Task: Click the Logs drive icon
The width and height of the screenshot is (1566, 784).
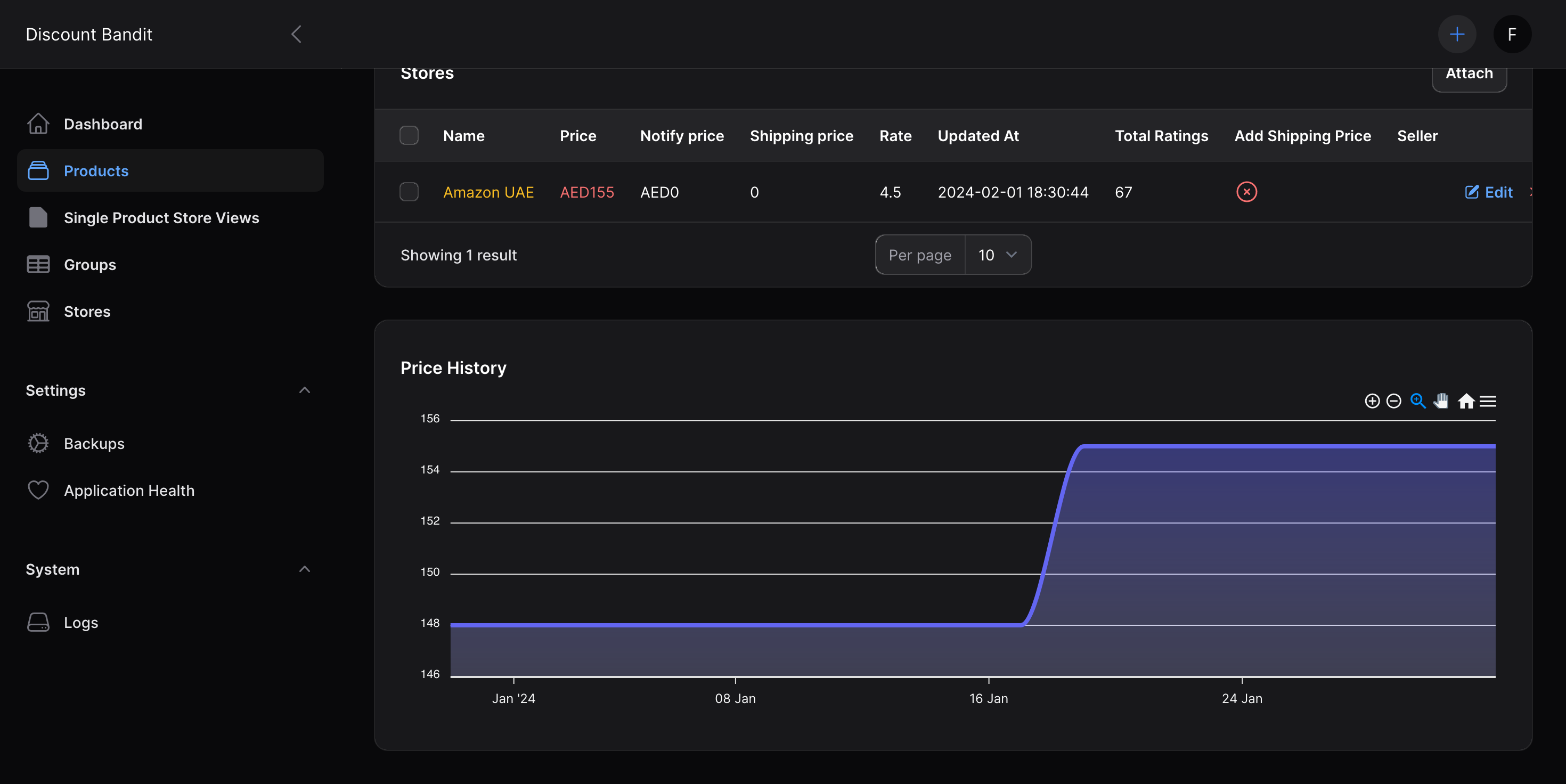Action: 38,622
